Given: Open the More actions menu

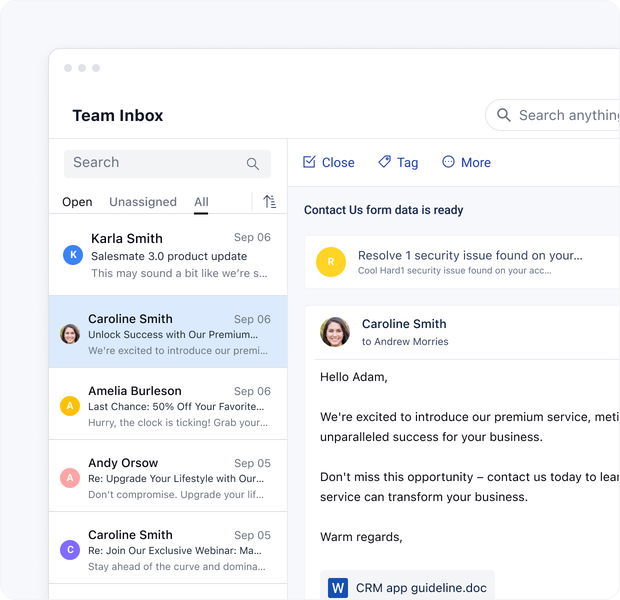Looking at the screenshot, I should coord(466,162).
